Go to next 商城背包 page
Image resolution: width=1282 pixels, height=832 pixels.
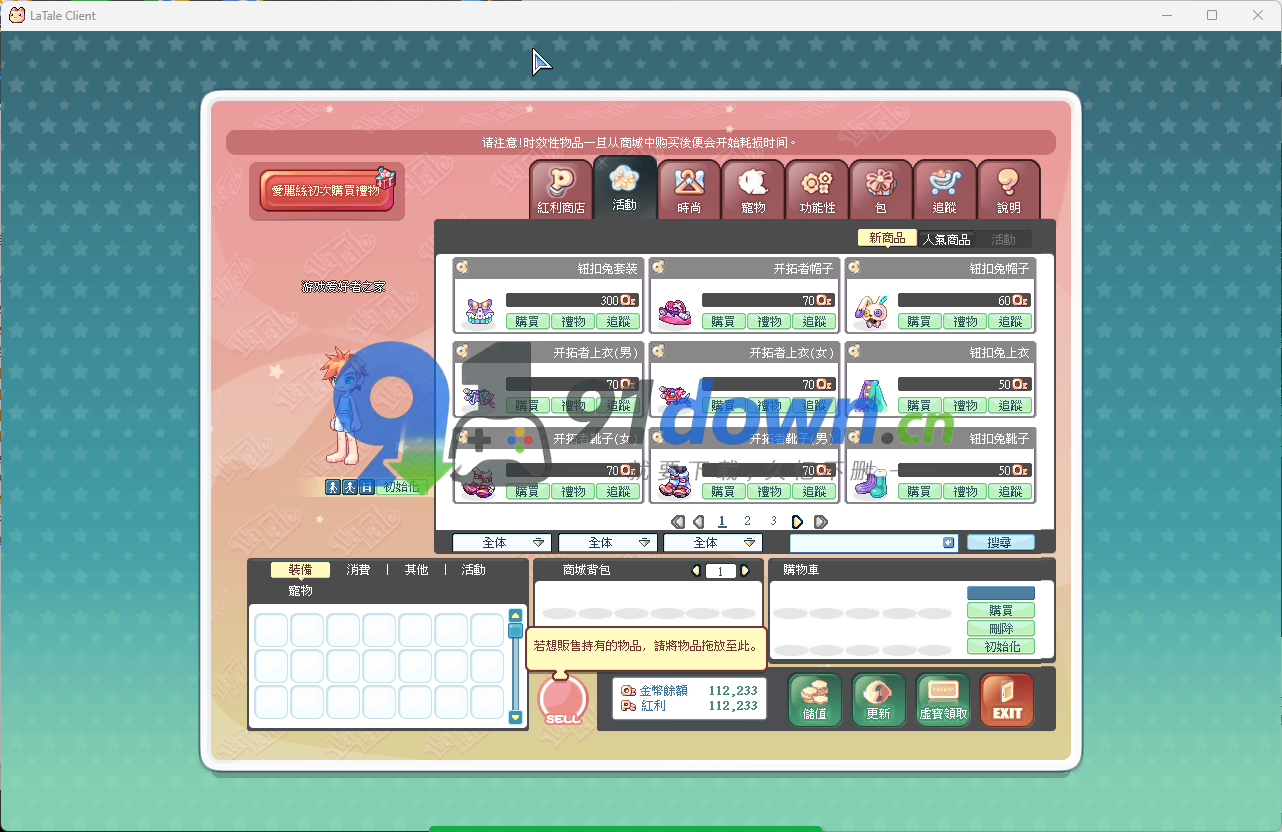(744, 571)
